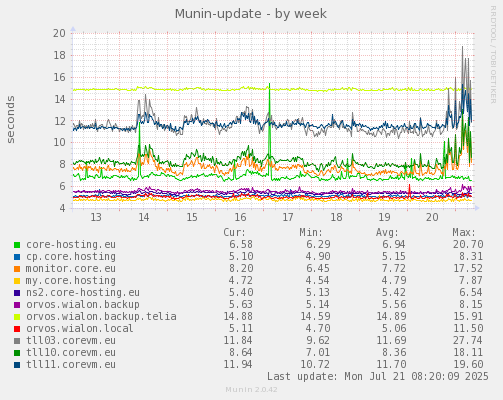Click the cp.core.hosting min value 4.90
This screenshot has width=503, height=400.
point(318,257)
